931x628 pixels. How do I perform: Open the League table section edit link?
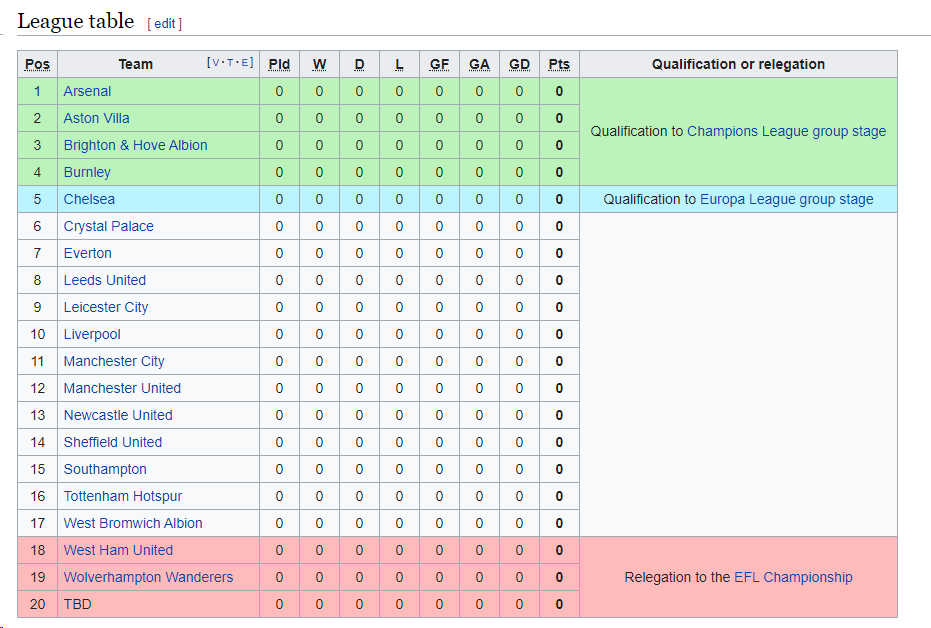click(x=164, y=24)
